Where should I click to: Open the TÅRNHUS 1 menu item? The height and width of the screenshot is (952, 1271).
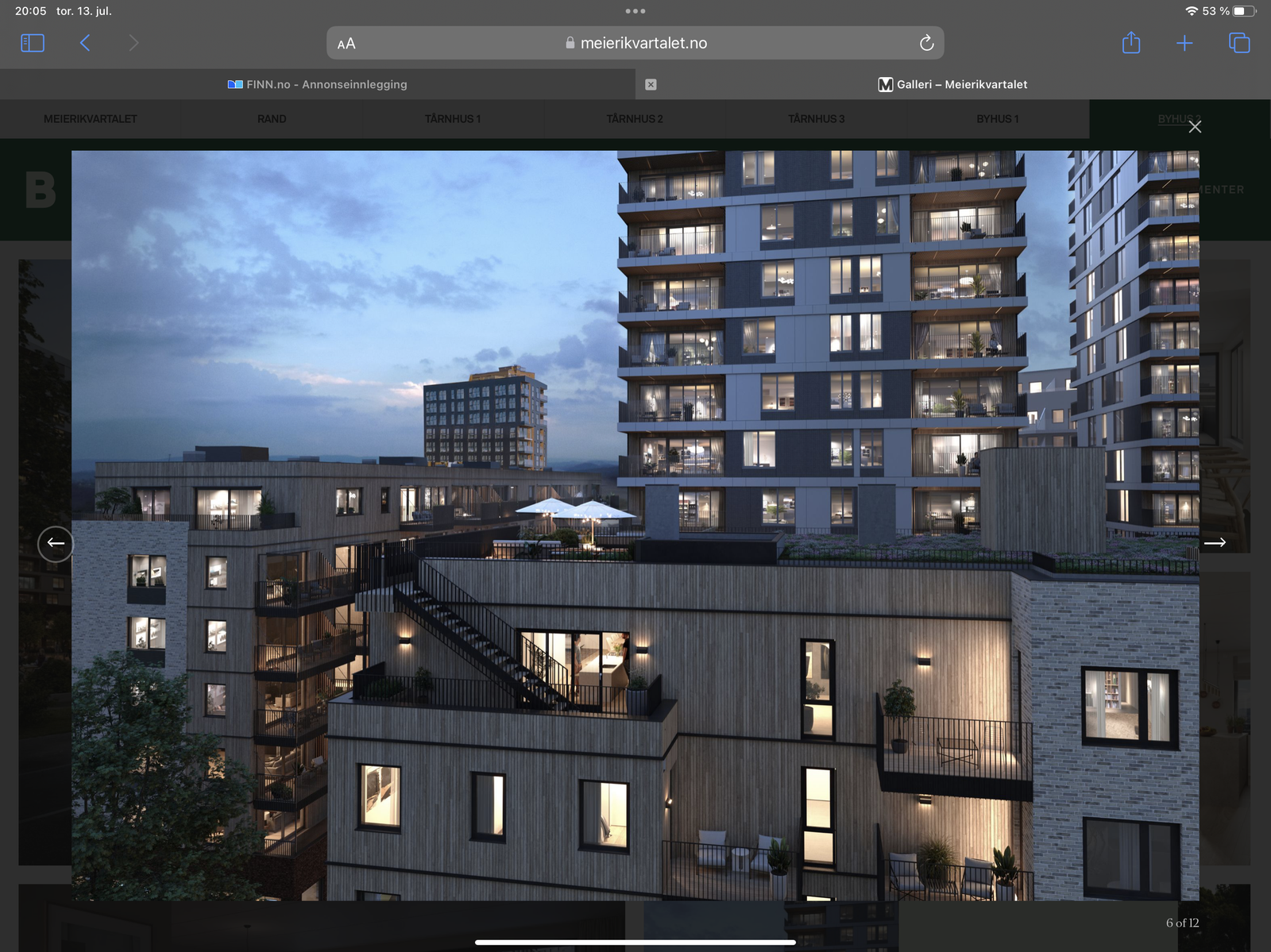[x=453, y=119]
